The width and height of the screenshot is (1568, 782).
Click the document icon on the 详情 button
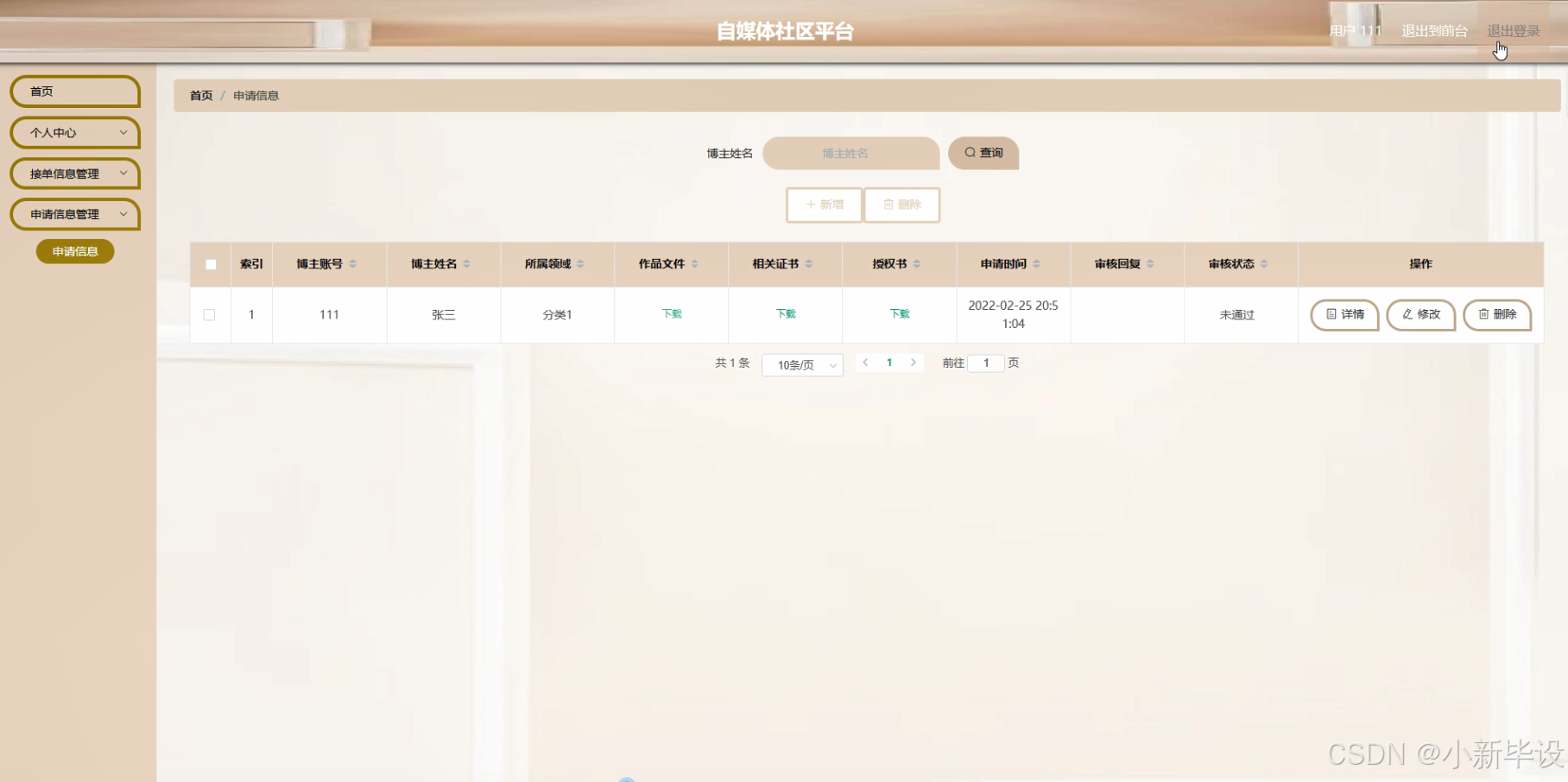pyautogui.click(x=1331, y=315)
